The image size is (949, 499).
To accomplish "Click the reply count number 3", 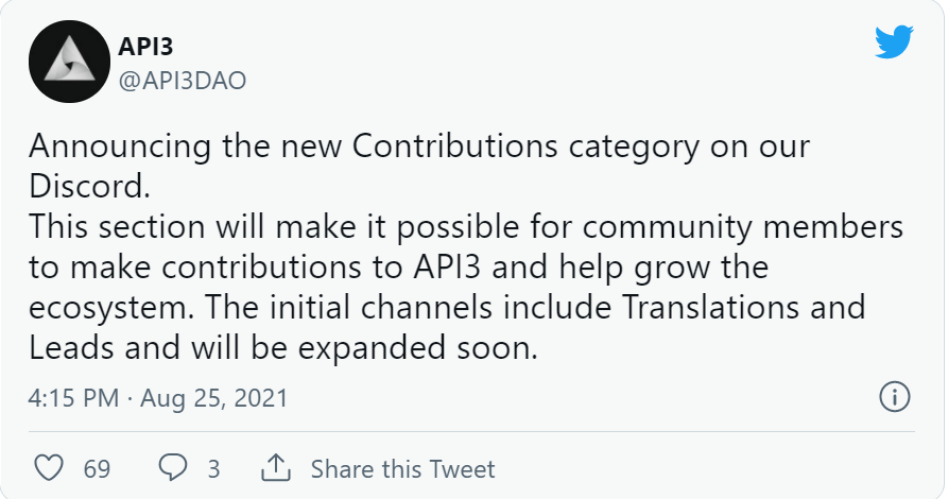I will (214, 469).
